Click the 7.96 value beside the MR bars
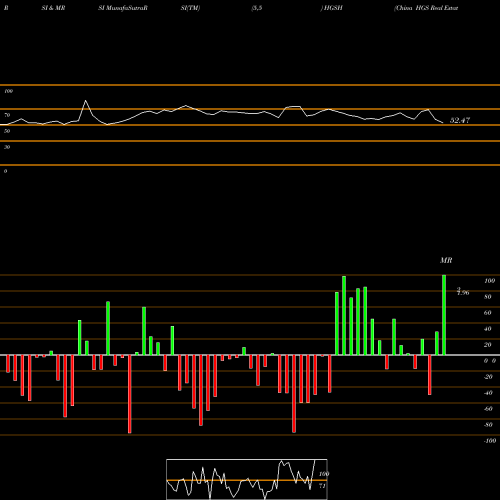The image size is (500, 500). (x=463, y=292)
